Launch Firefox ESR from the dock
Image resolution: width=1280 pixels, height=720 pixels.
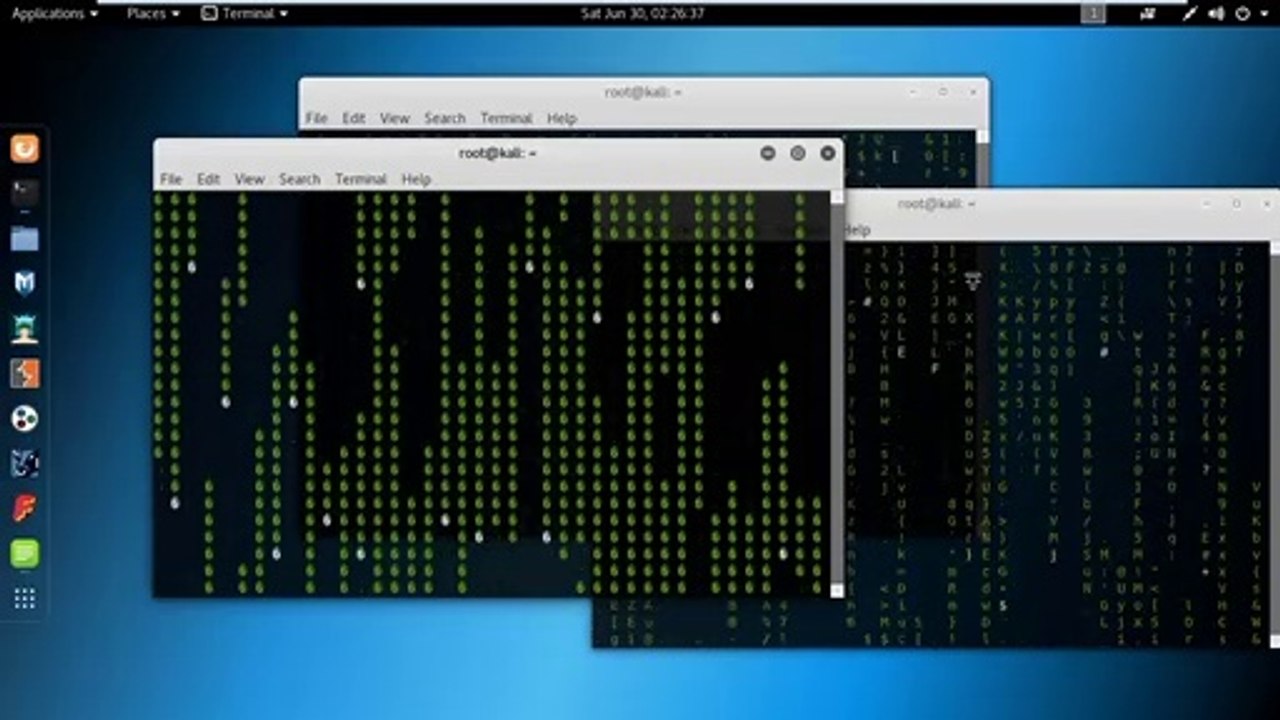coord(25,150)
